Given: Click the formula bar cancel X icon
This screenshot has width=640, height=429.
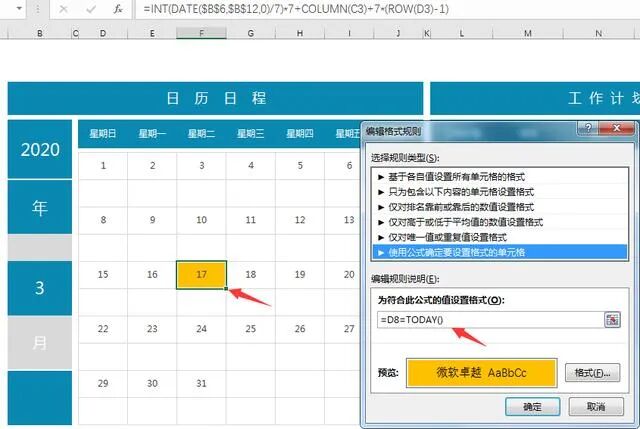Looking at the screenshot, I should tap(63, 9).
